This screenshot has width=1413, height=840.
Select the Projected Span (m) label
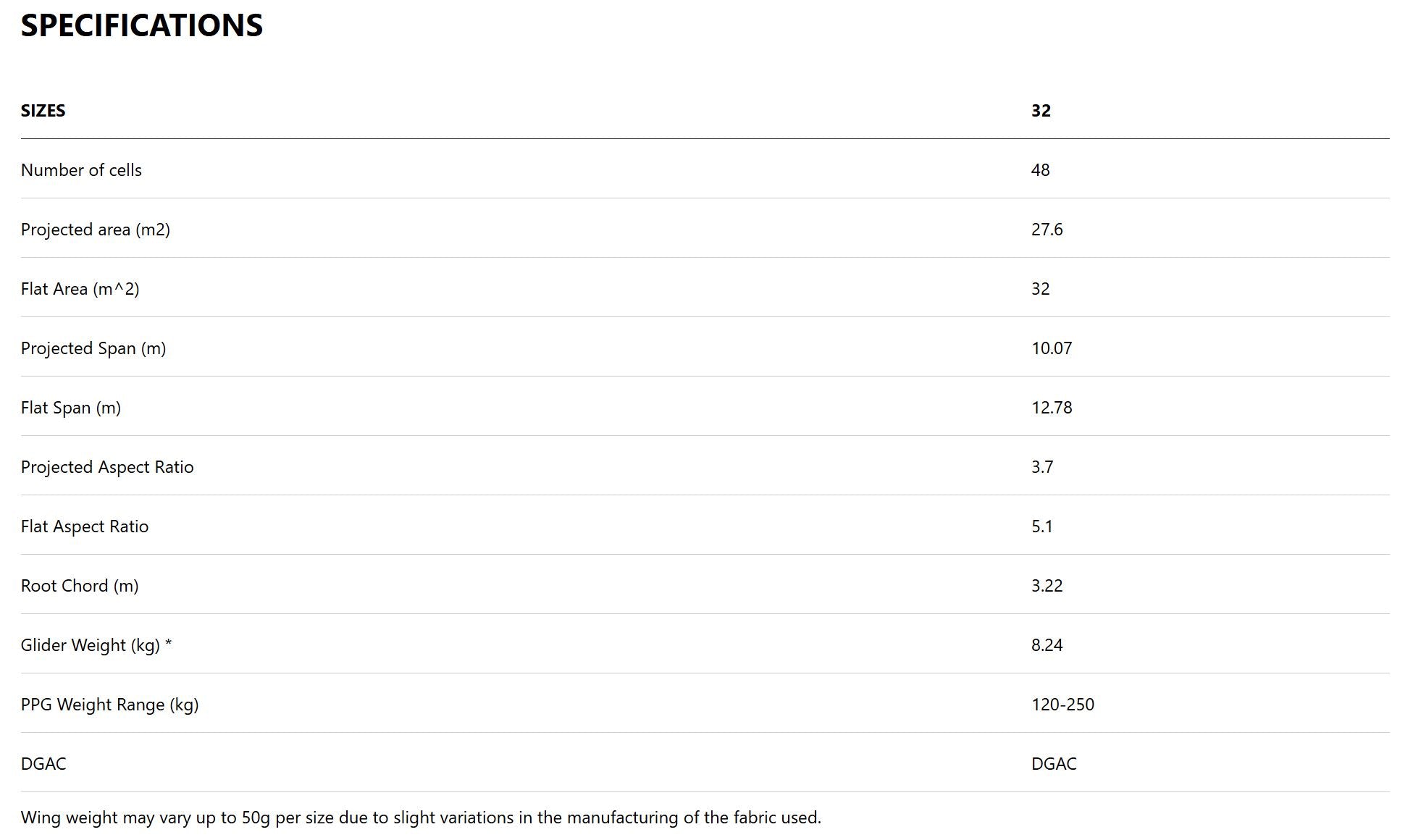[x=93, y=348]
